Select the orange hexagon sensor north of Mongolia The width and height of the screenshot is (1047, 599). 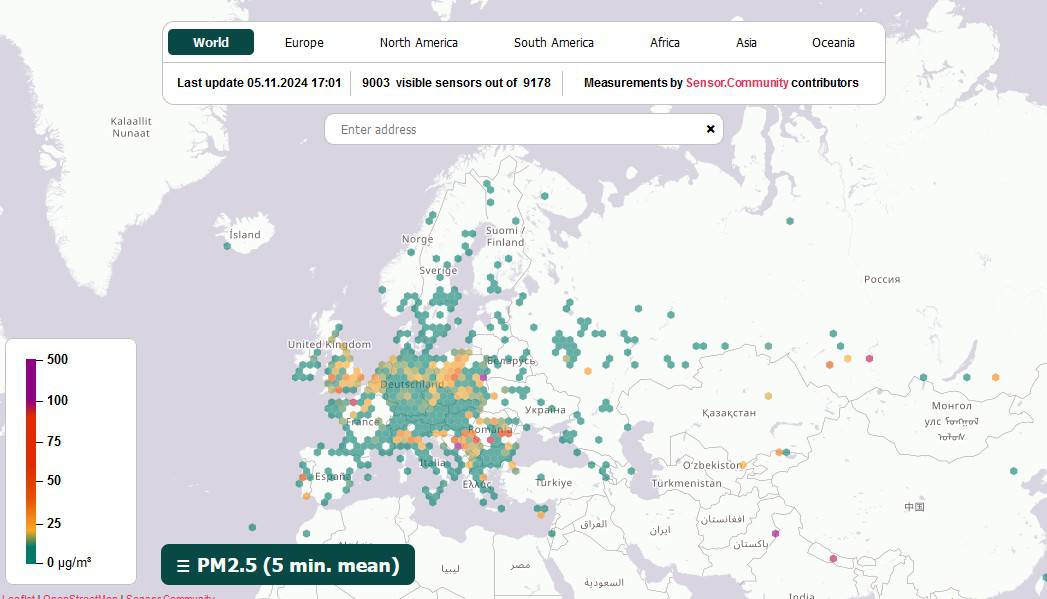995,377
